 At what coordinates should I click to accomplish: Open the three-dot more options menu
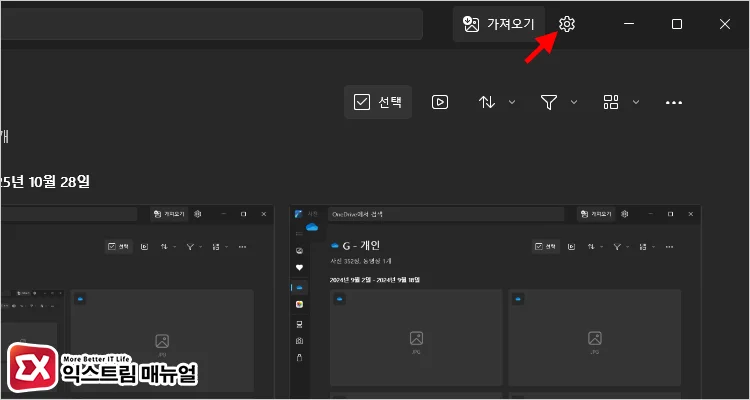[673, 102]
